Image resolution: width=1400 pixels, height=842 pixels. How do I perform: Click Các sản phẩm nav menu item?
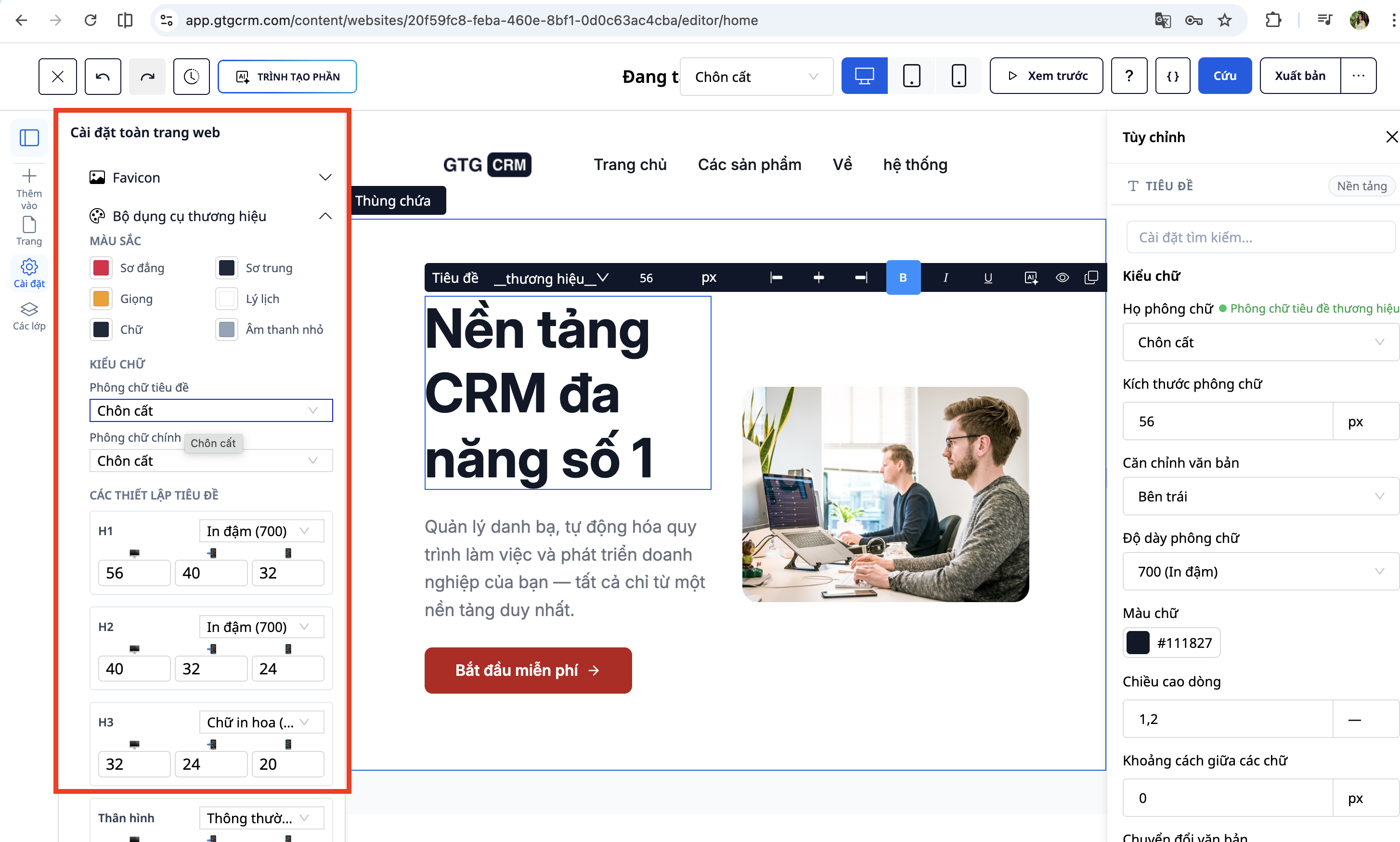tap(749, 165)
